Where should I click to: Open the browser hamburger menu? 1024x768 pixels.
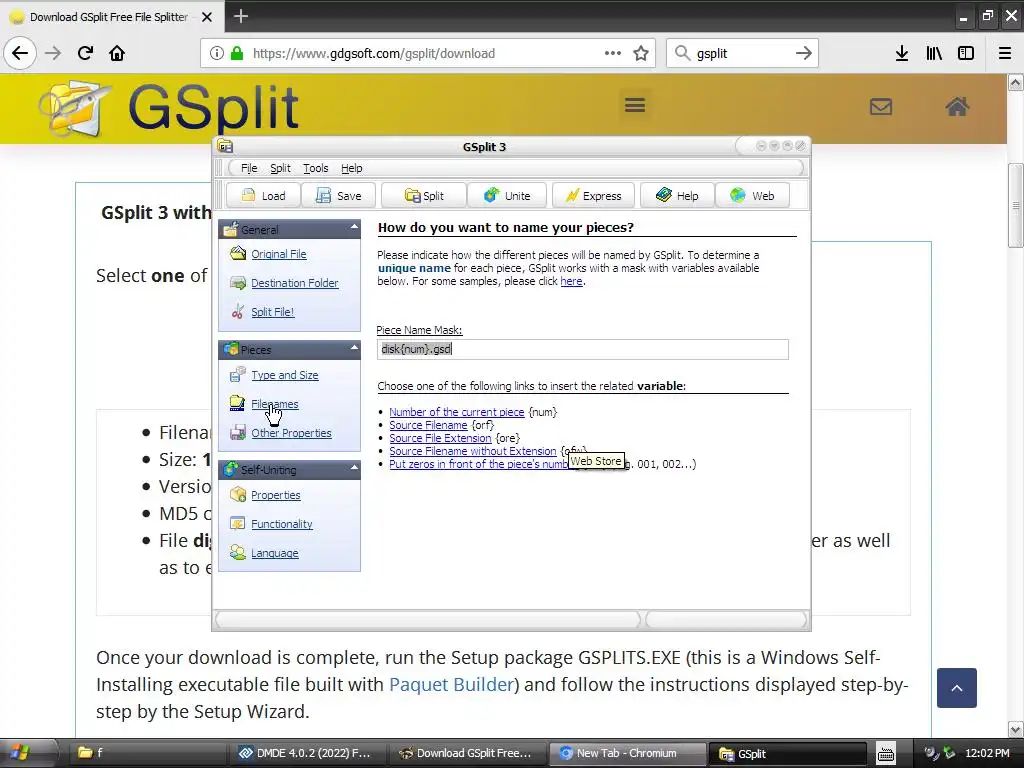(1005, 54)
